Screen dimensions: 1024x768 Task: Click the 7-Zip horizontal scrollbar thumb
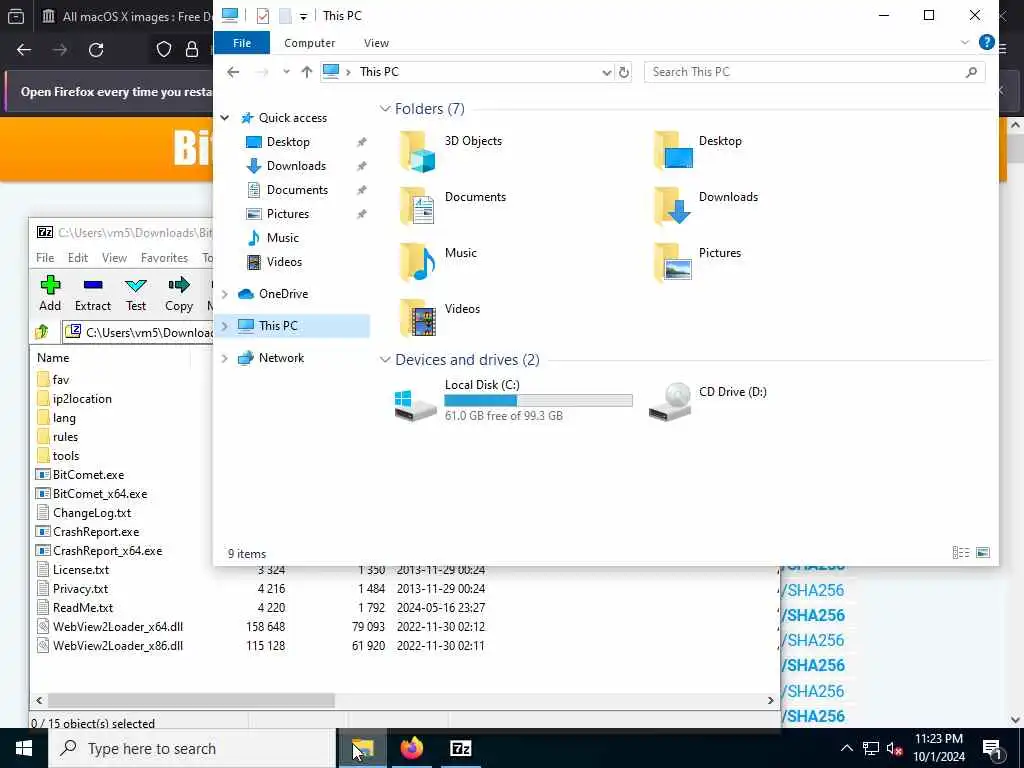(x=191, y=700)
